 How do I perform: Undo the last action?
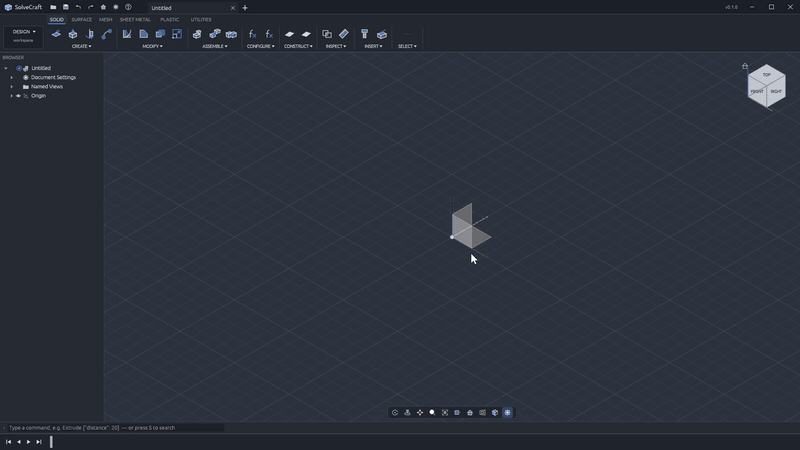[x=78, y=7]
